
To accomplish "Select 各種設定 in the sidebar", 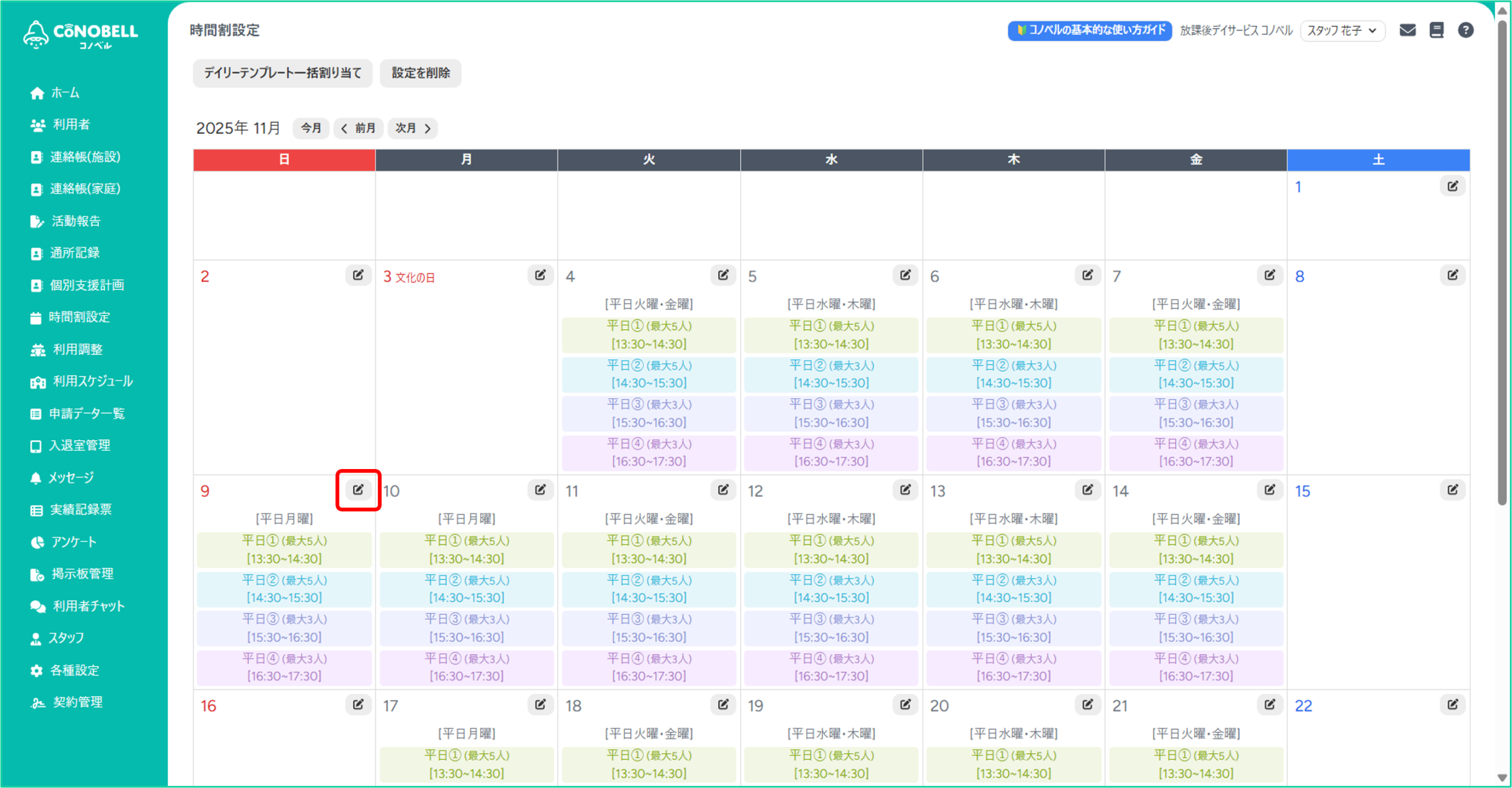I will pos(74,670).
